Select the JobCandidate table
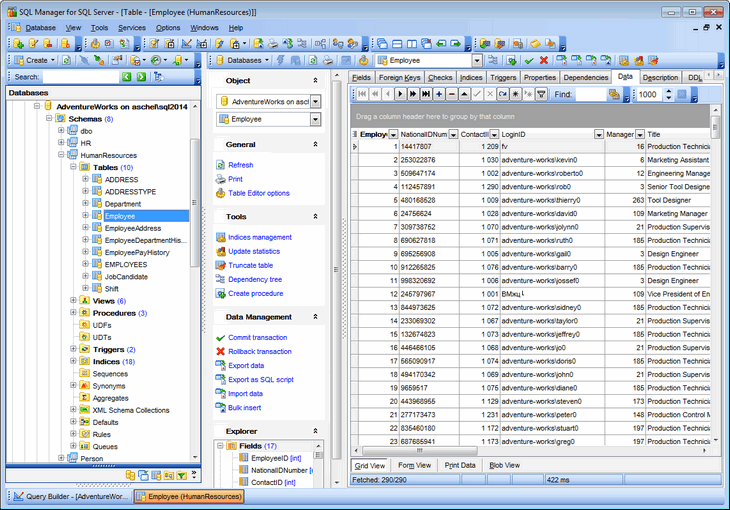Screen dimensions: 730x510 pos(126,277)
